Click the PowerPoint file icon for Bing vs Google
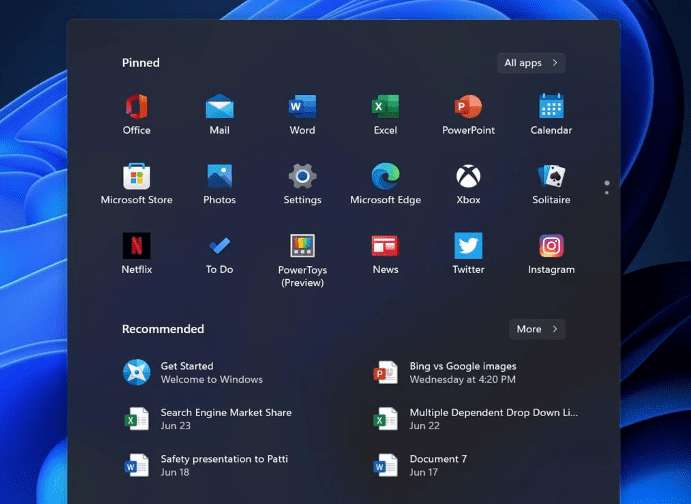Viewport: 691px width, 504px height. coord(386,373)
